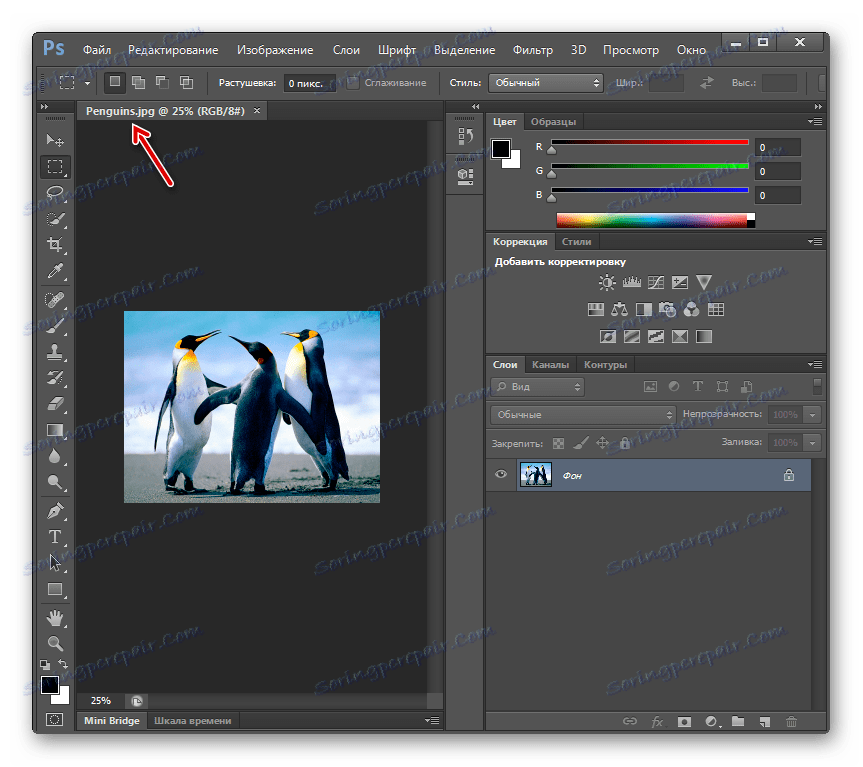This screenshot has height=767, width=863.
Task: Select the Rectangular Marquee tool in toolbox
Action: (x=54, y=167)
